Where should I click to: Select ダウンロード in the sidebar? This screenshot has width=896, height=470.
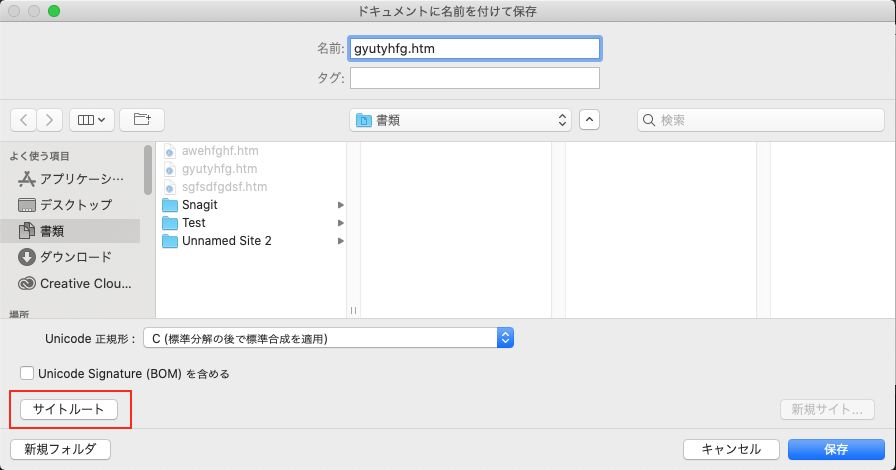(71, 257)
